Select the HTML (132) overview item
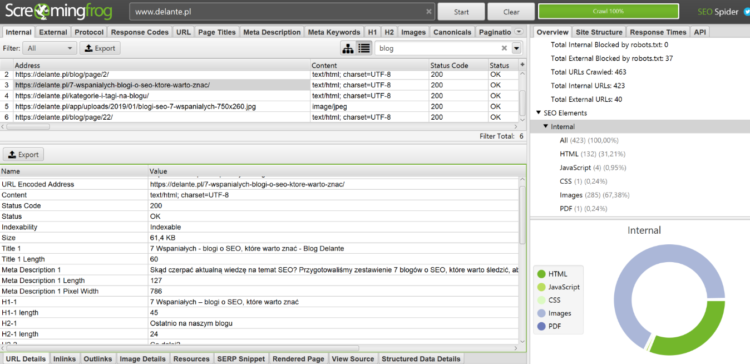The image size is (750, 364). click(592, 154)
